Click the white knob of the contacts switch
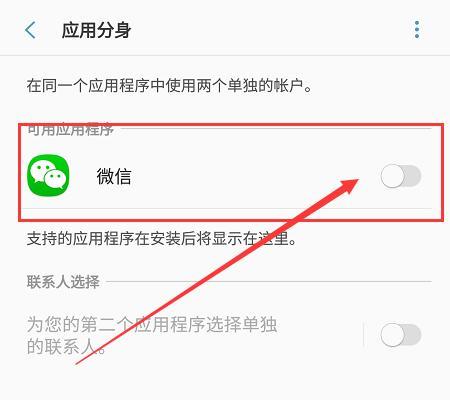The width and height of the screenshot is (450, 400). (393, 335)
